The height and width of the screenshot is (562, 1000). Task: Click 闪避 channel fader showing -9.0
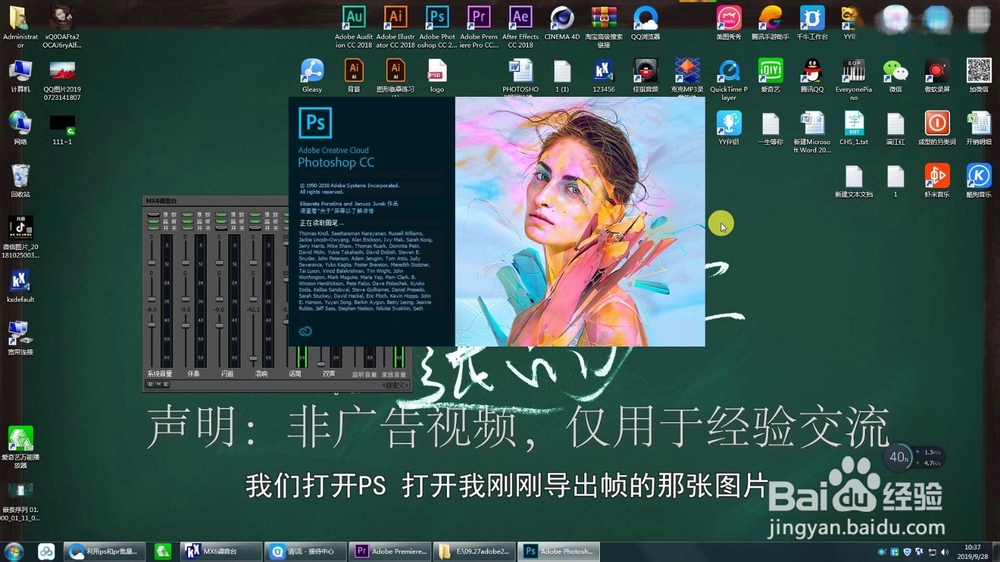219,325
